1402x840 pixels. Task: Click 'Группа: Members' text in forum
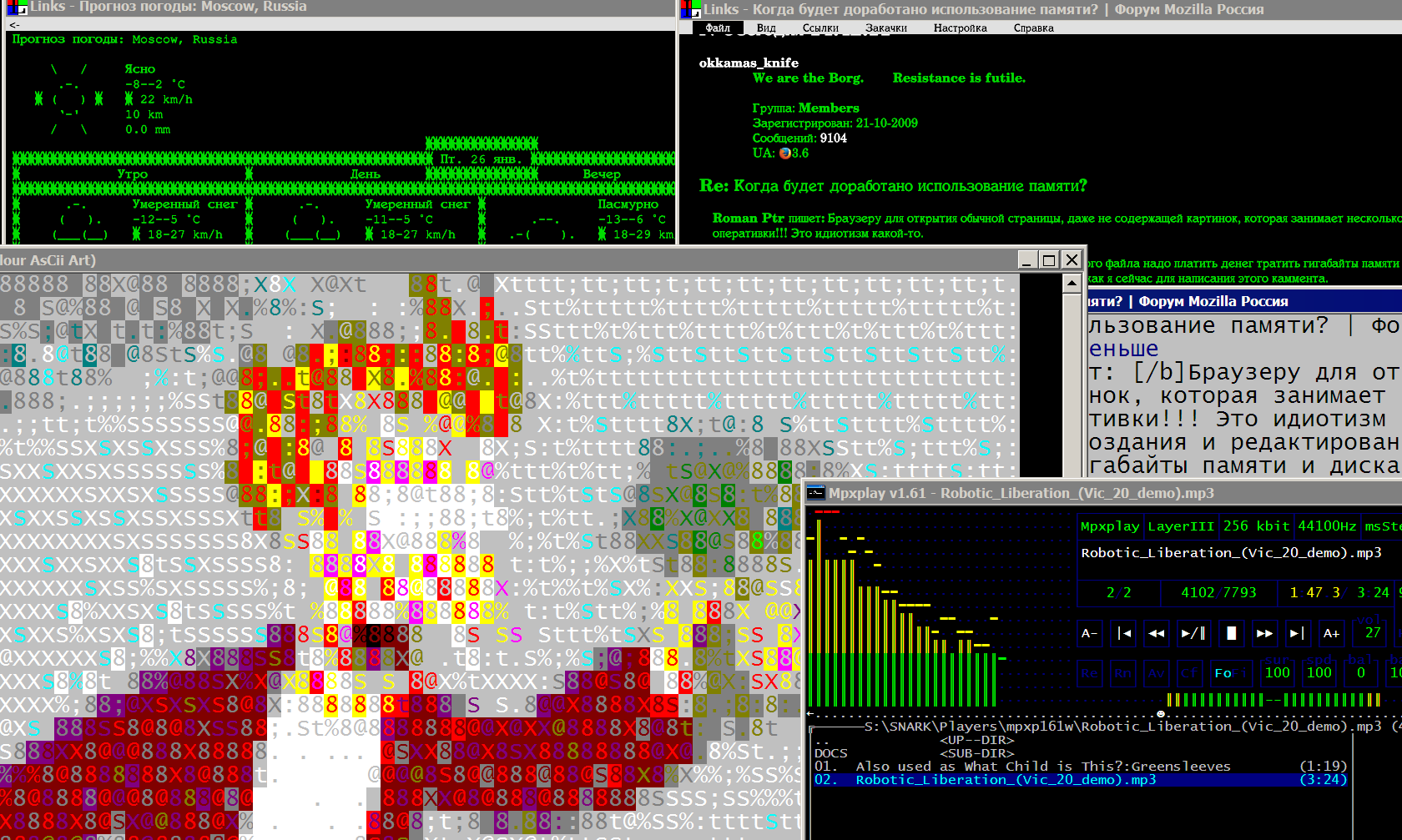[805, 108]
